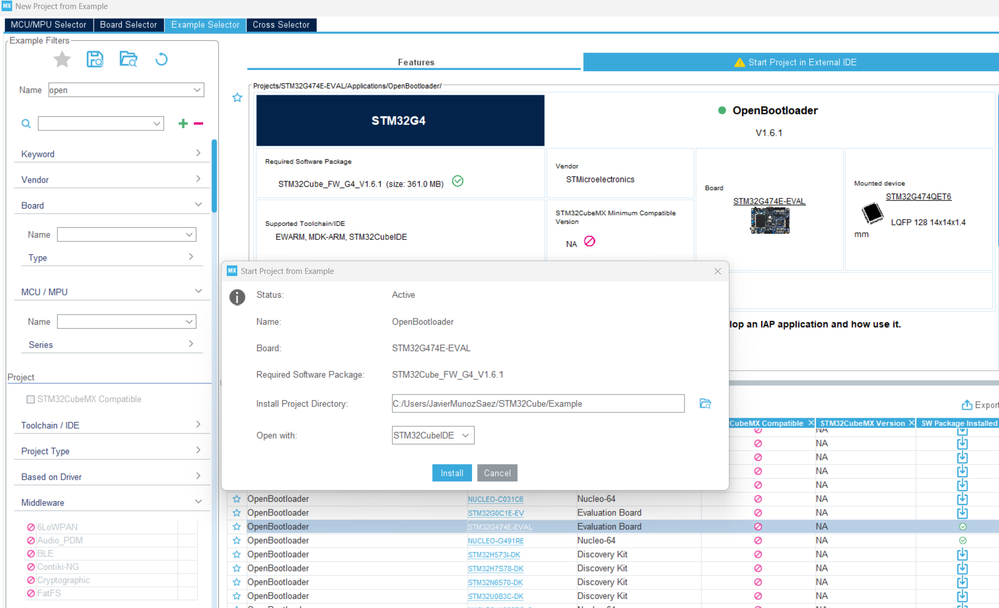This screenshot has height=608, width=999.
Task: Click the Install button in the dialog
Action: point(452,473)
